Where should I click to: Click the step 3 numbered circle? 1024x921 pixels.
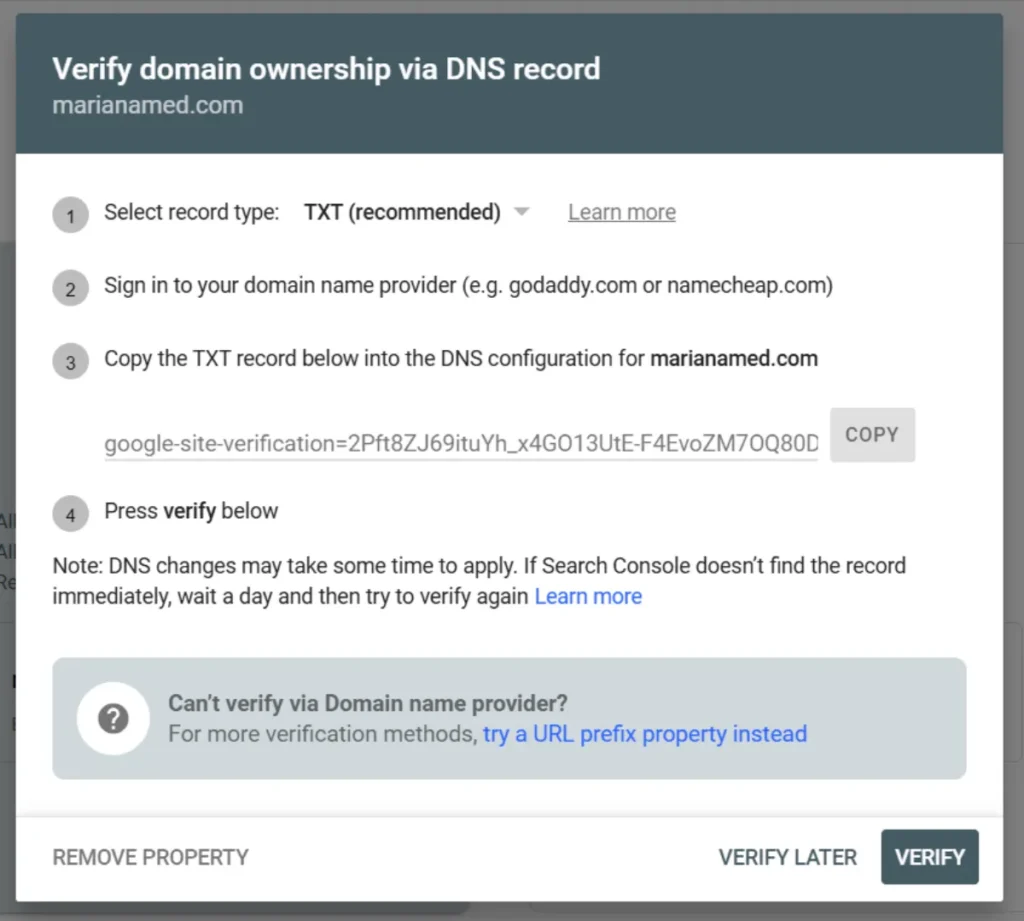click(x=70, y=361)
